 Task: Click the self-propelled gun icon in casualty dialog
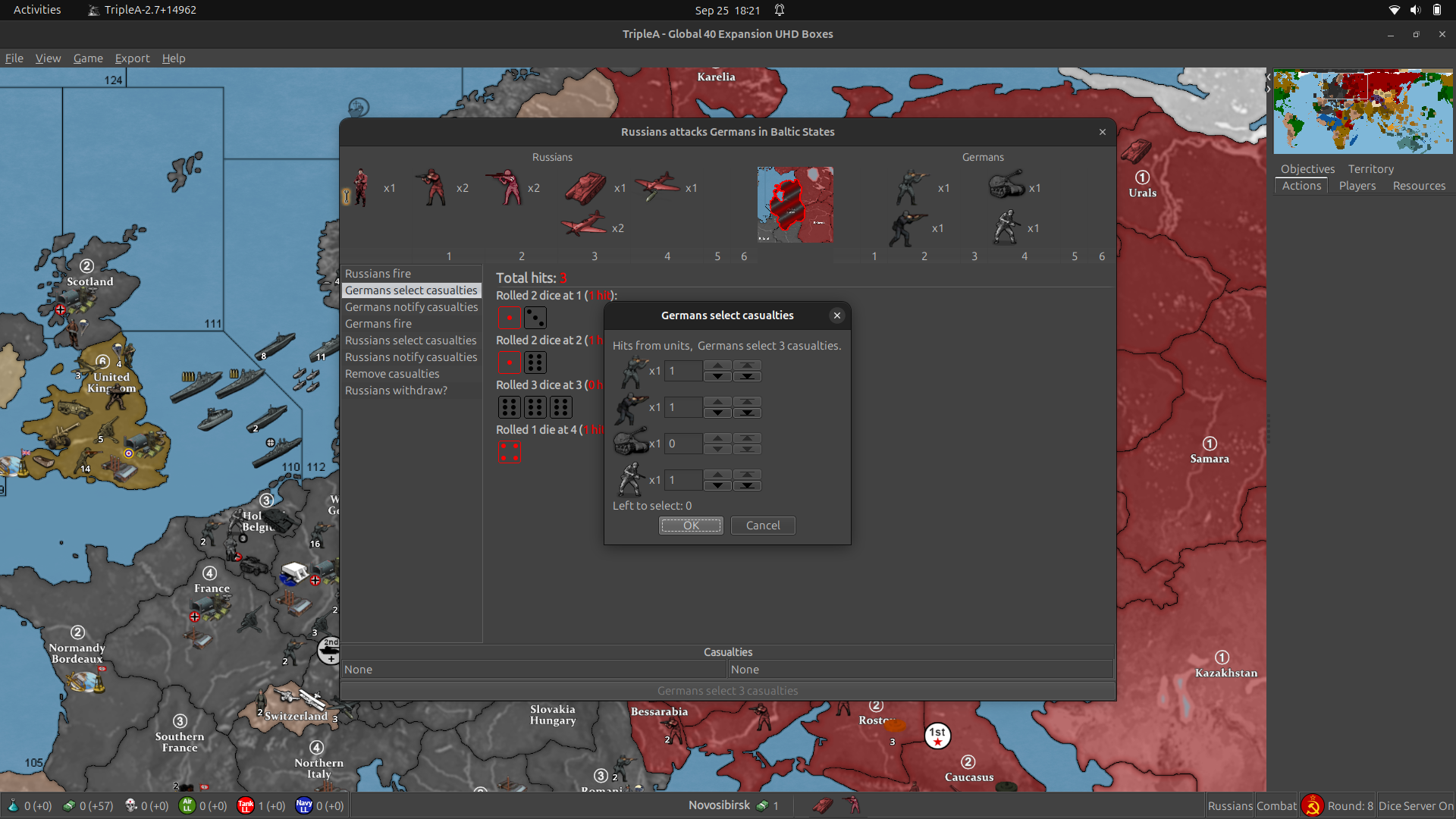click(x=631, y=441)
